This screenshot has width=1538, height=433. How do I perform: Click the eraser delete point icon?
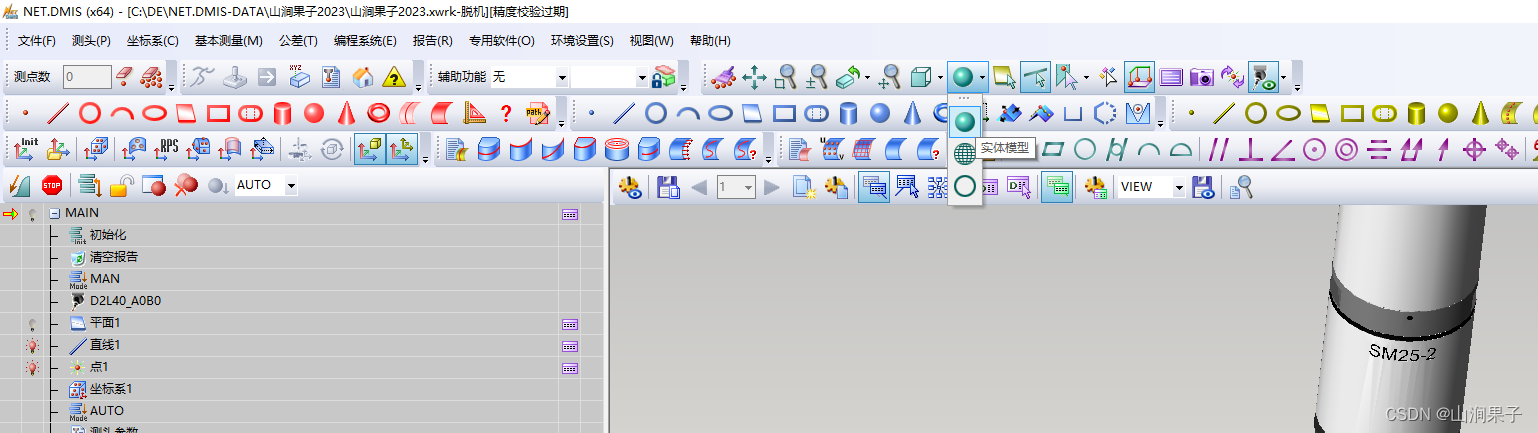[124, 76]
